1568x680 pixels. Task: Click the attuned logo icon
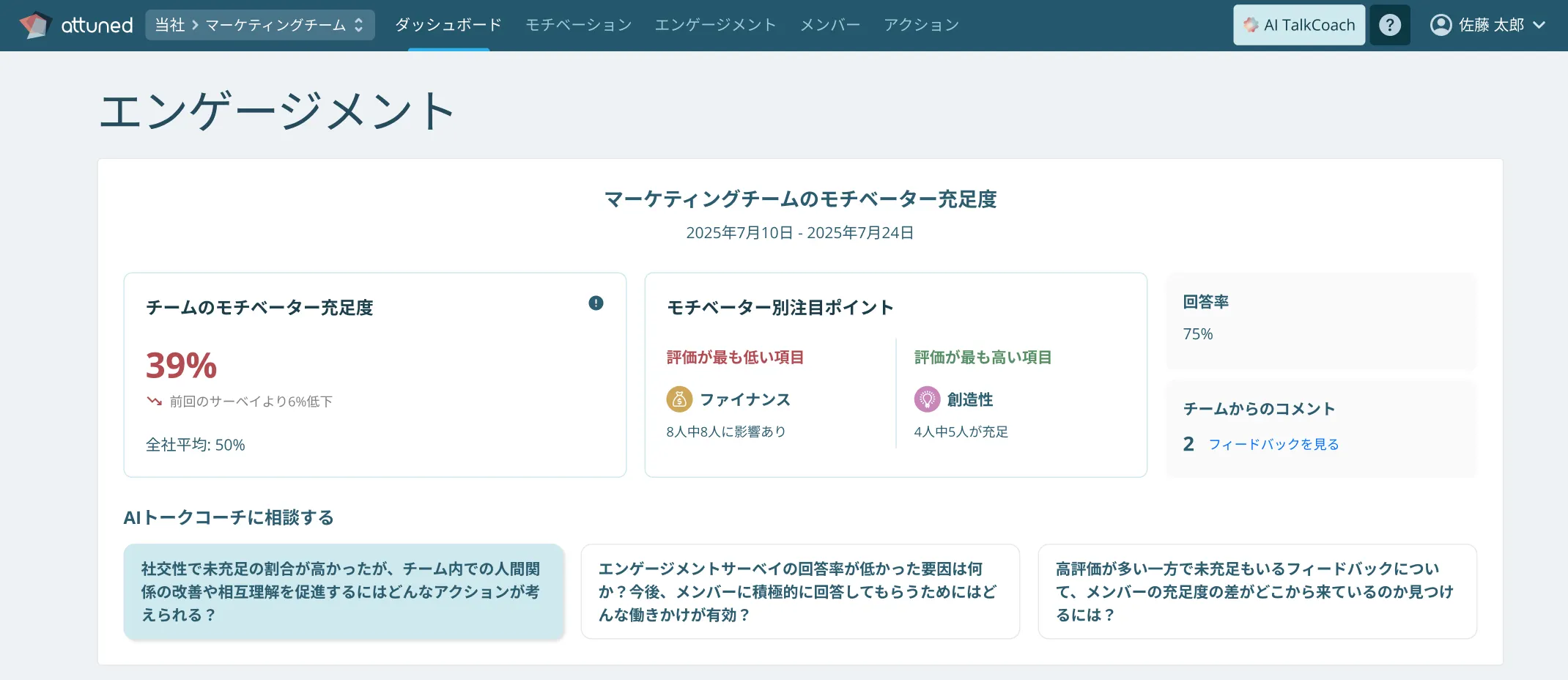(35, 25)
